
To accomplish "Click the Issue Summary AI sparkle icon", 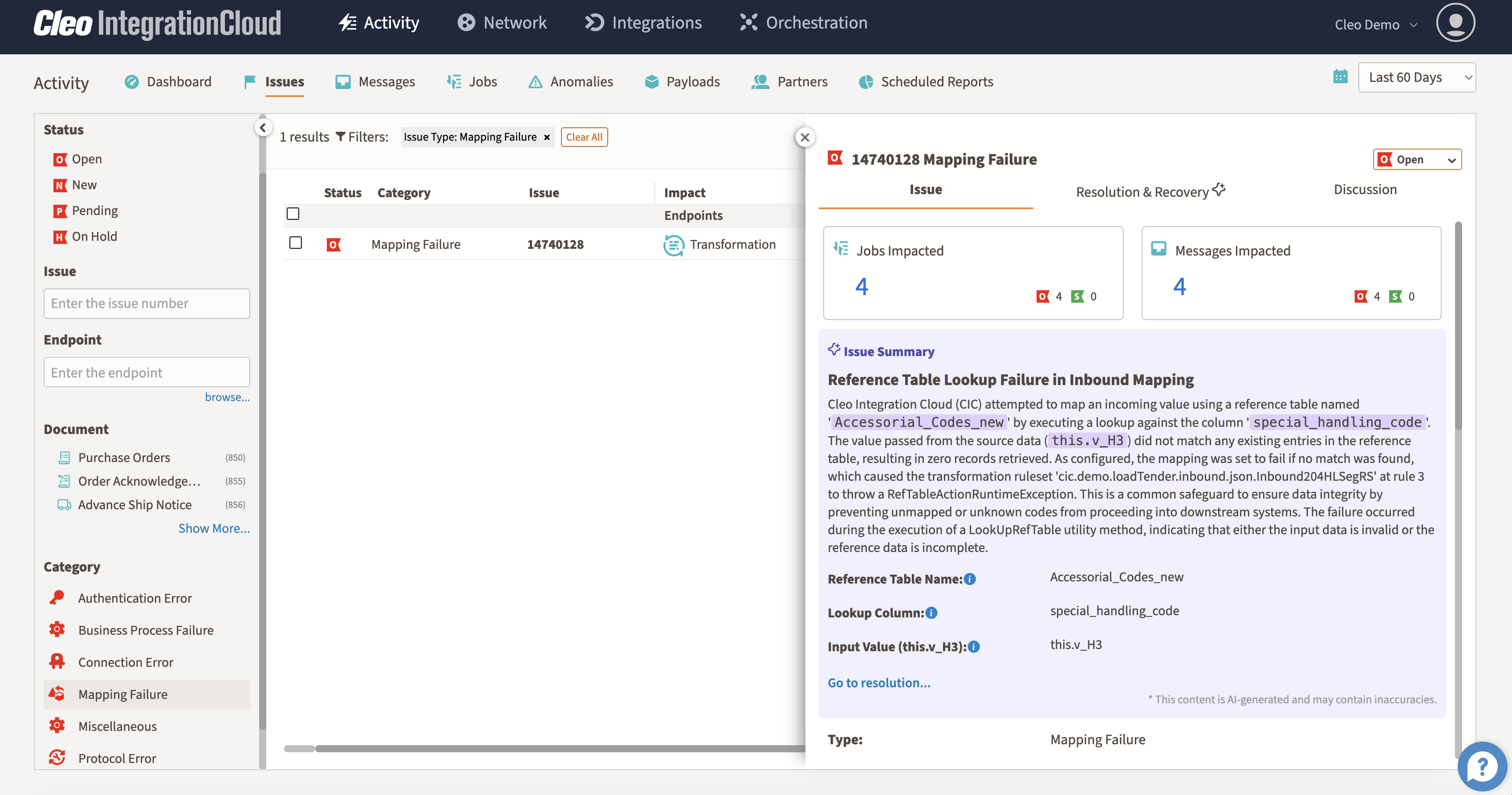I will click(x=833, y=350).
